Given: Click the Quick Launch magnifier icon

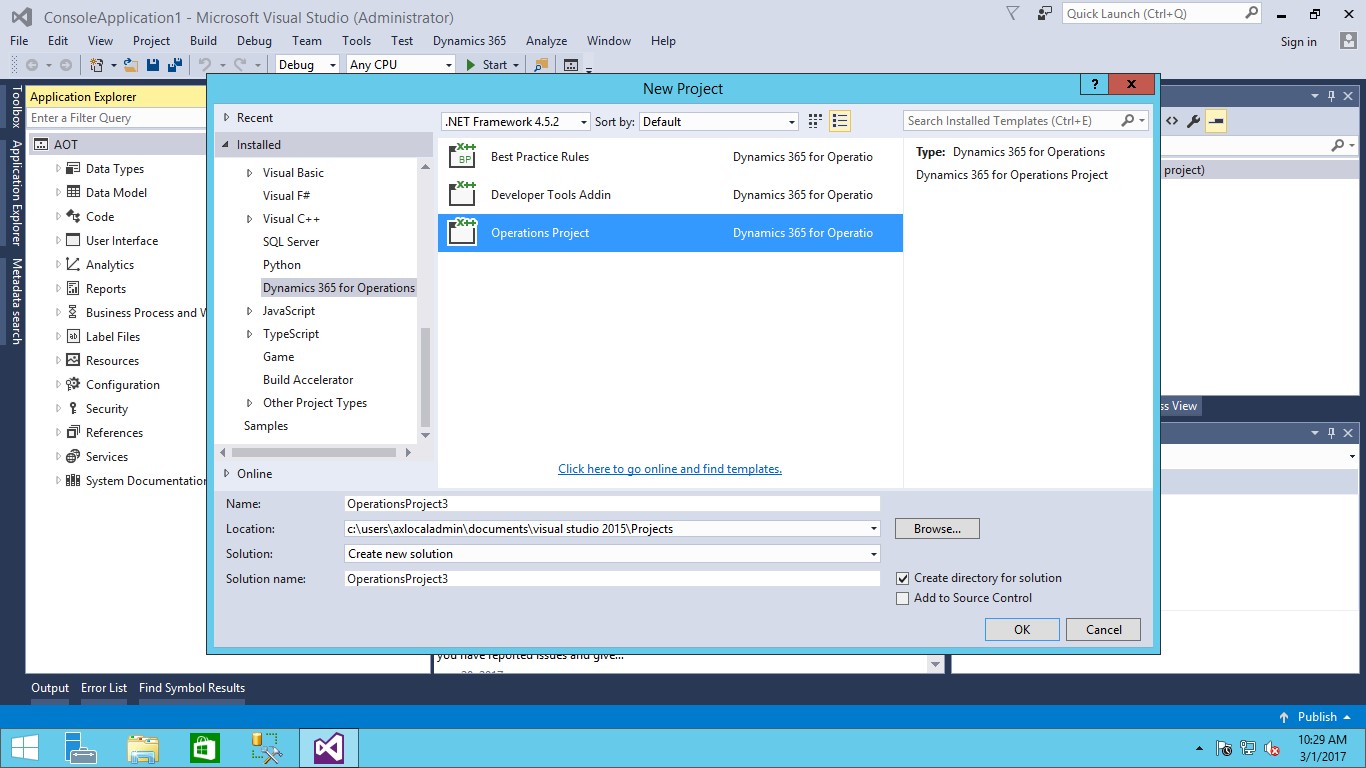Looking at the screenshot, I should pos(1251,13).
